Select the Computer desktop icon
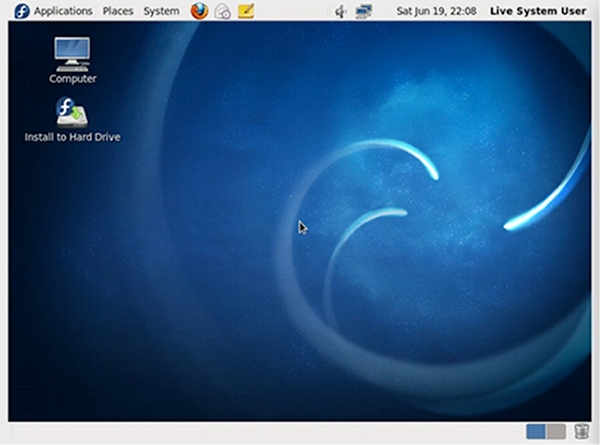This screenshot has height=445, width=600. 72,54
